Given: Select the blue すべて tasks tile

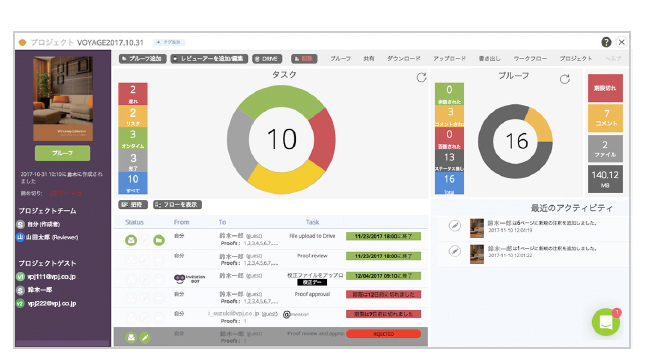Looking at the screenshot, I should 133,183.
